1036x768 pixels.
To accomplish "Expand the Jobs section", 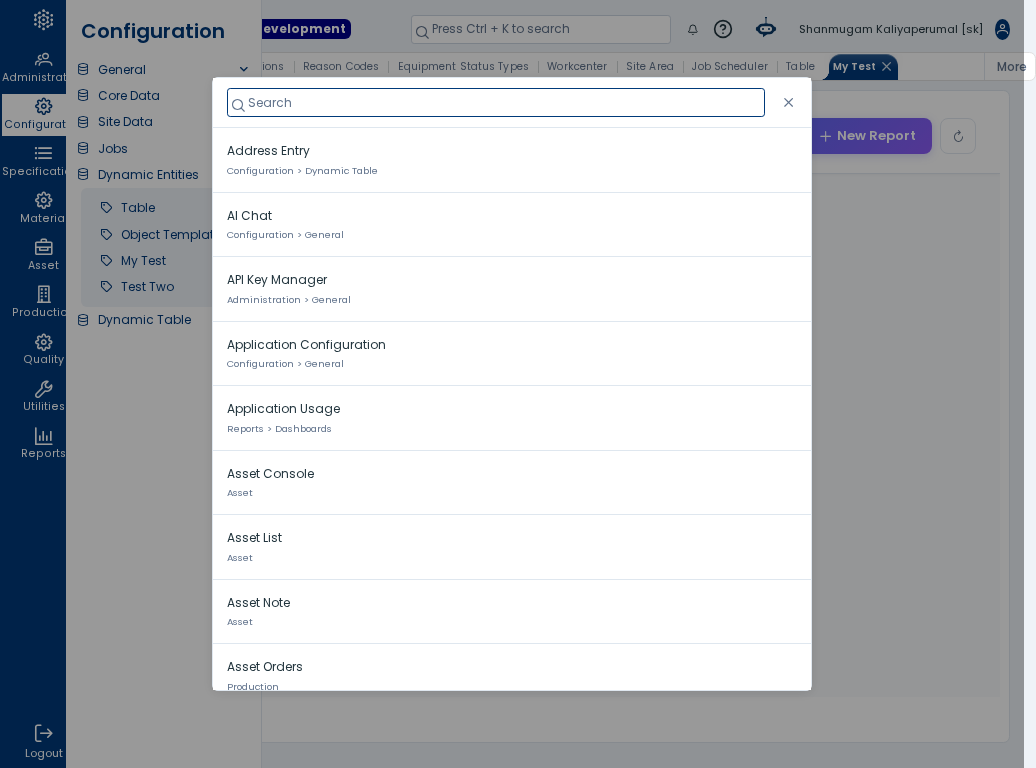I will [112, 148].
